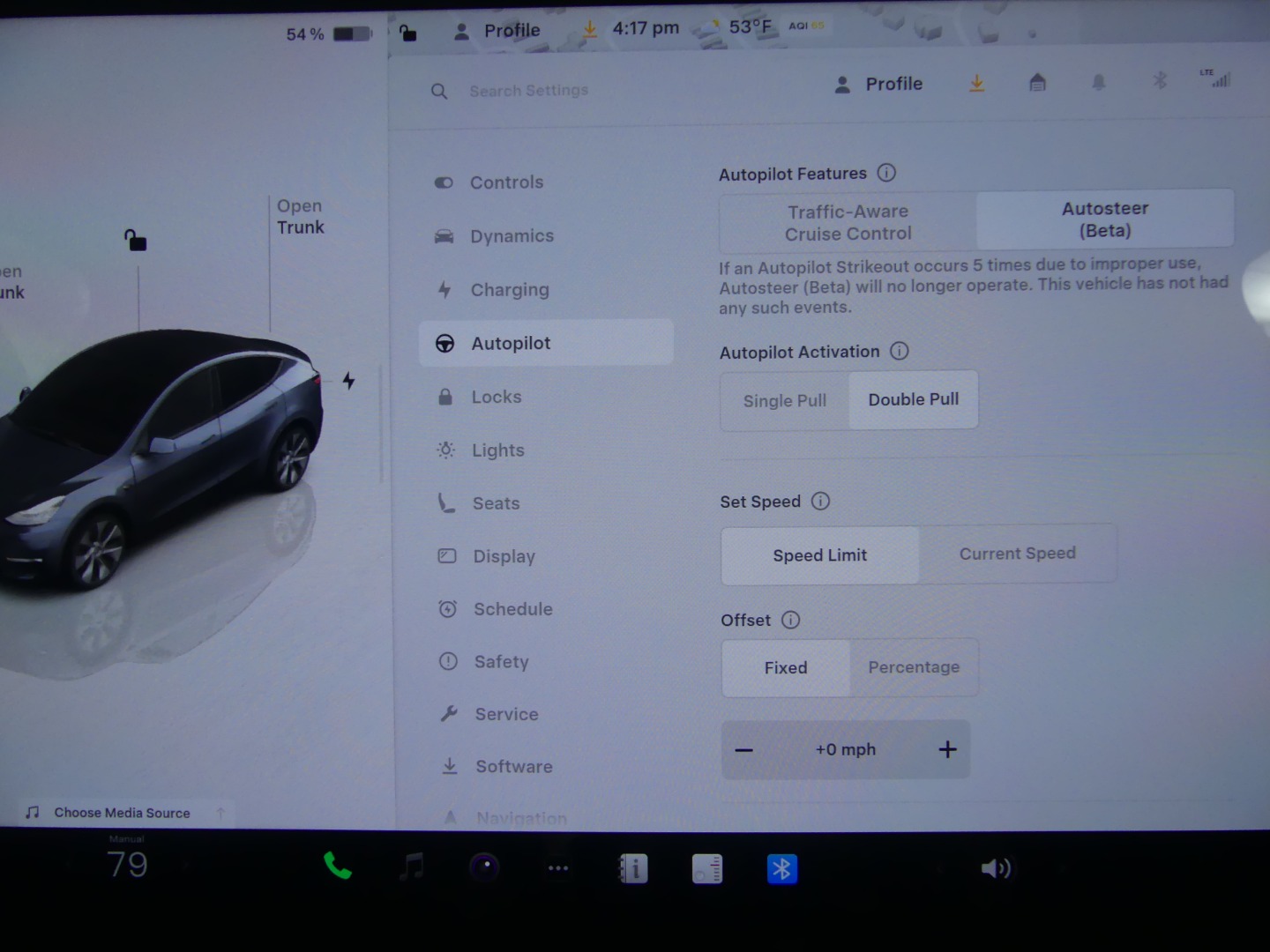Tap the Bluetooth app icon in dock
The height and width of the screenshot is (952, 1270).
[781, 869]
